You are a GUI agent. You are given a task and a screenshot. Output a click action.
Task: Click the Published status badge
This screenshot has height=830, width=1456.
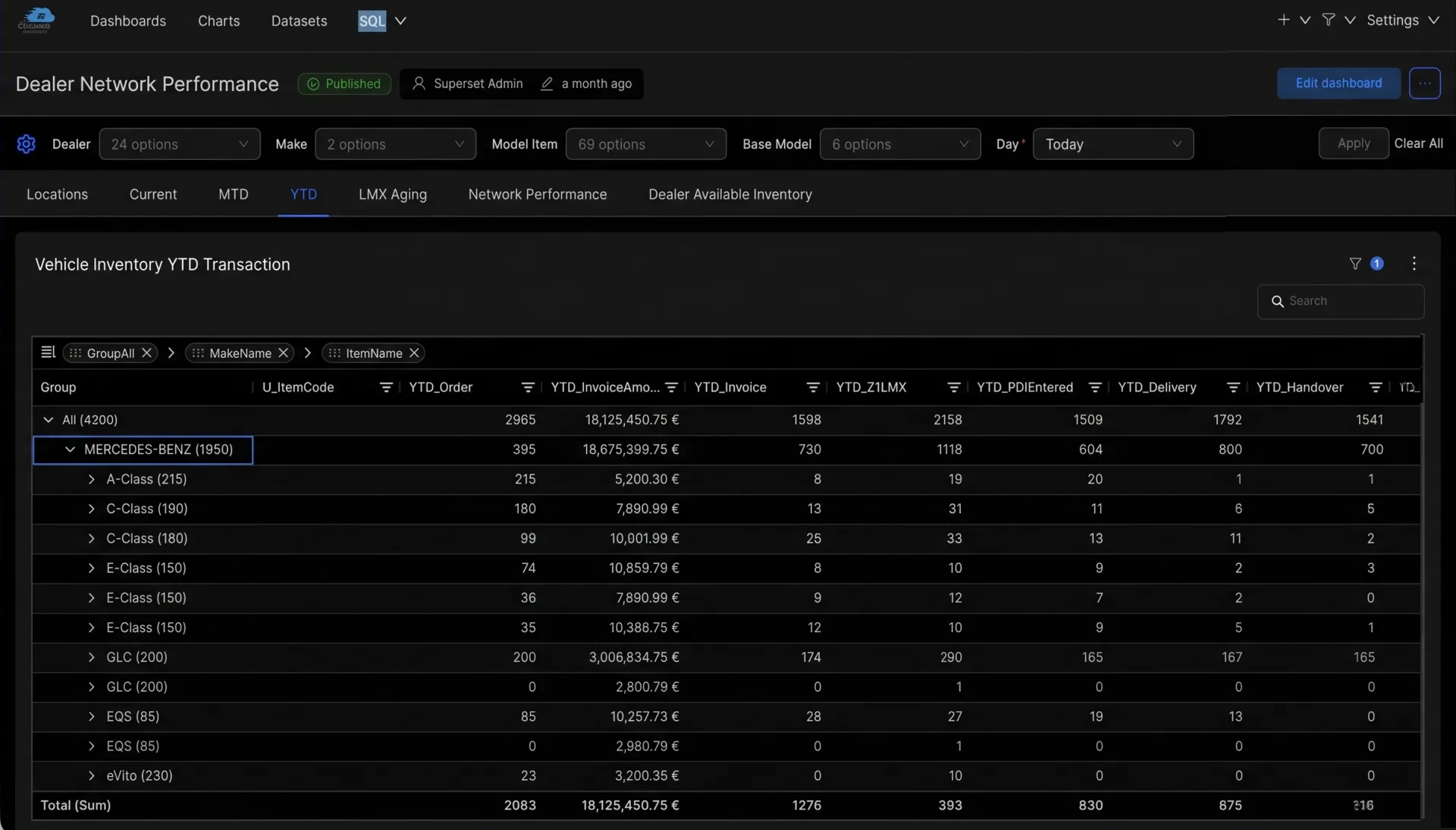(x=344, y=83)
